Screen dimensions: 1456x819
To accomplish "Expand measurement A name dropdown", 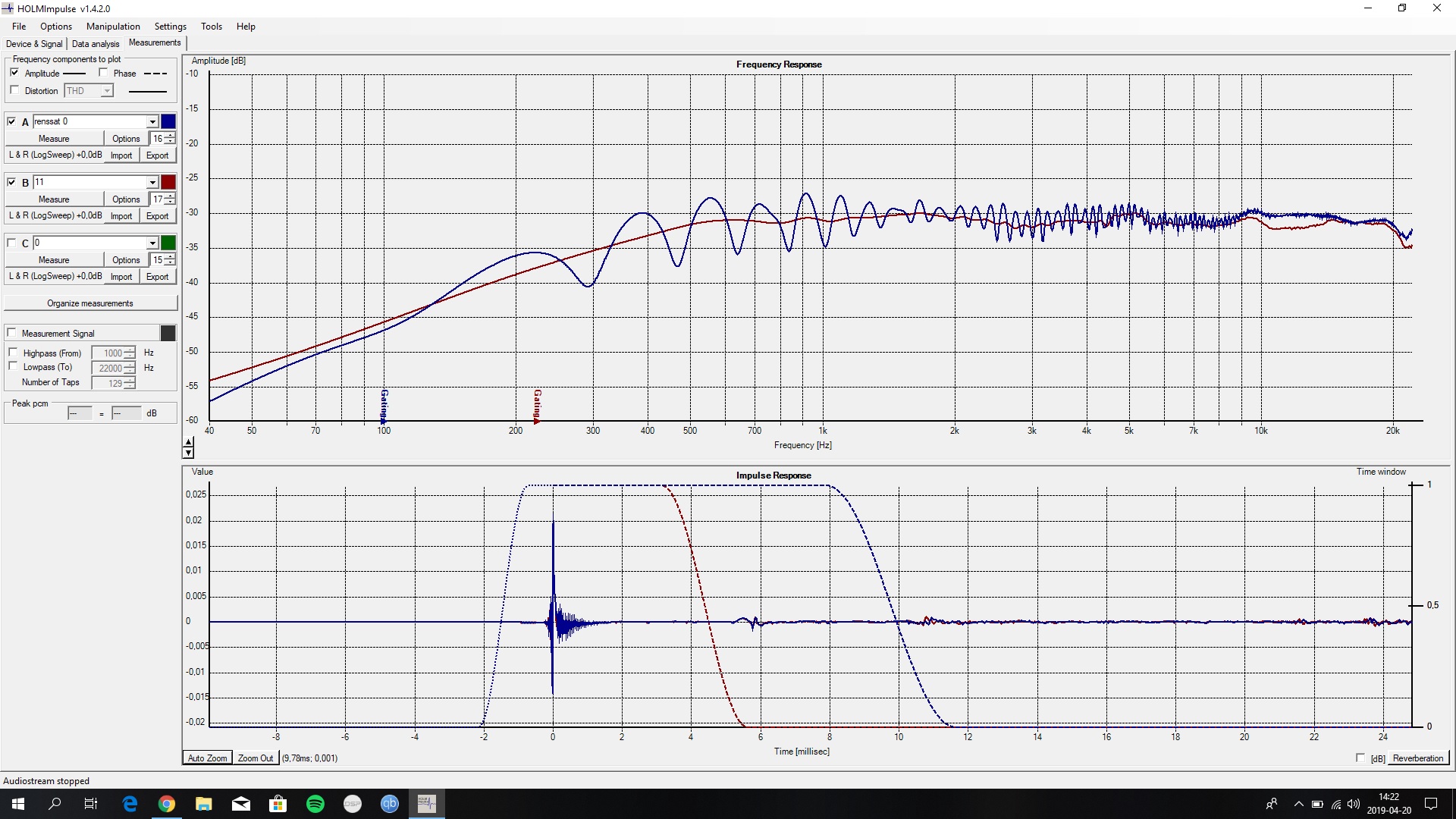I will (x=152, y=121).
